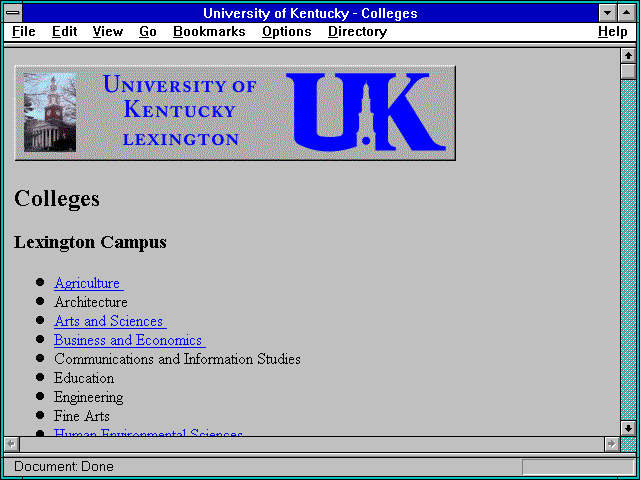The image size is (640, 480).
Task: Follow the Agriculture college link
Action: [x=89, y=283]
